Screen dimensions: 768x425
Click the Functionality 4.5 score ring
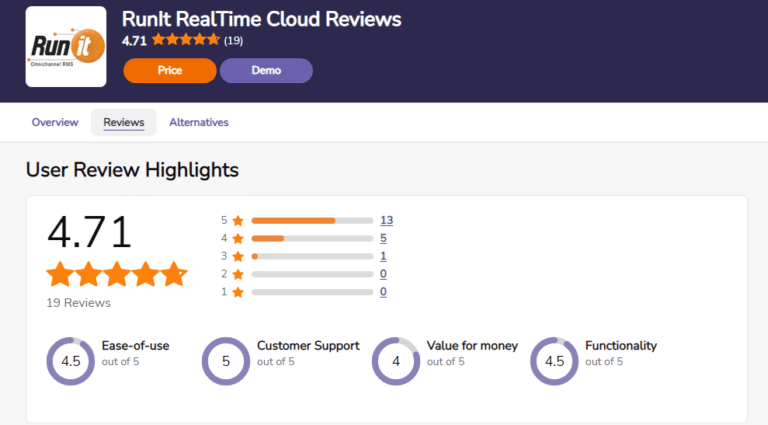[x=554, y=361]
